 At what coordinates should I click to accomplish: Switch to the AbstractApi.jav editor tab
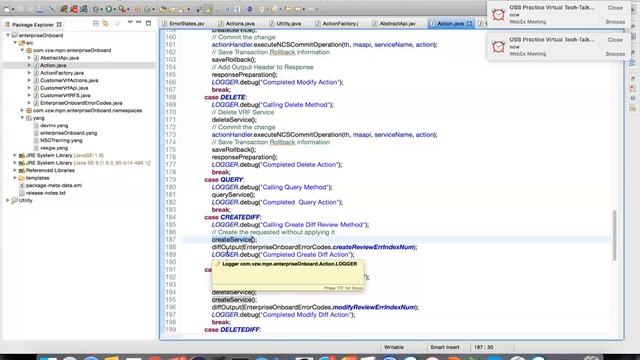[394, 24]
